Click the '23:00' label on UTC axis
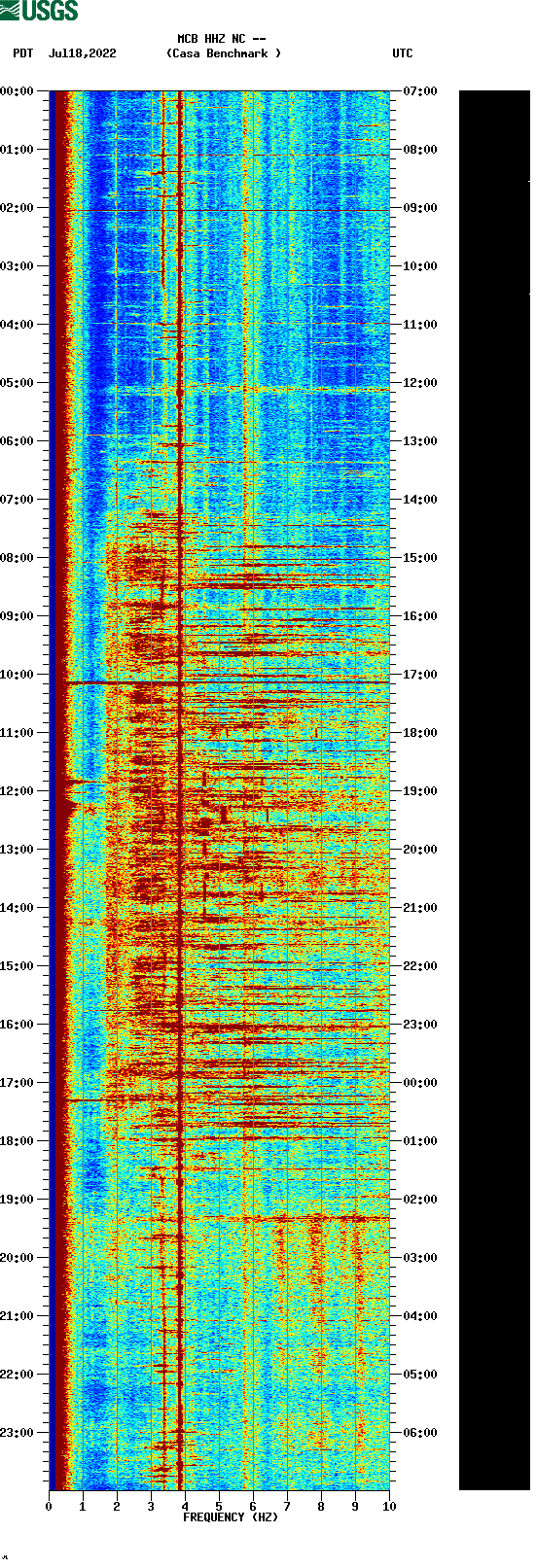This screenshot has width=537, height=1568. [420, 1025]
